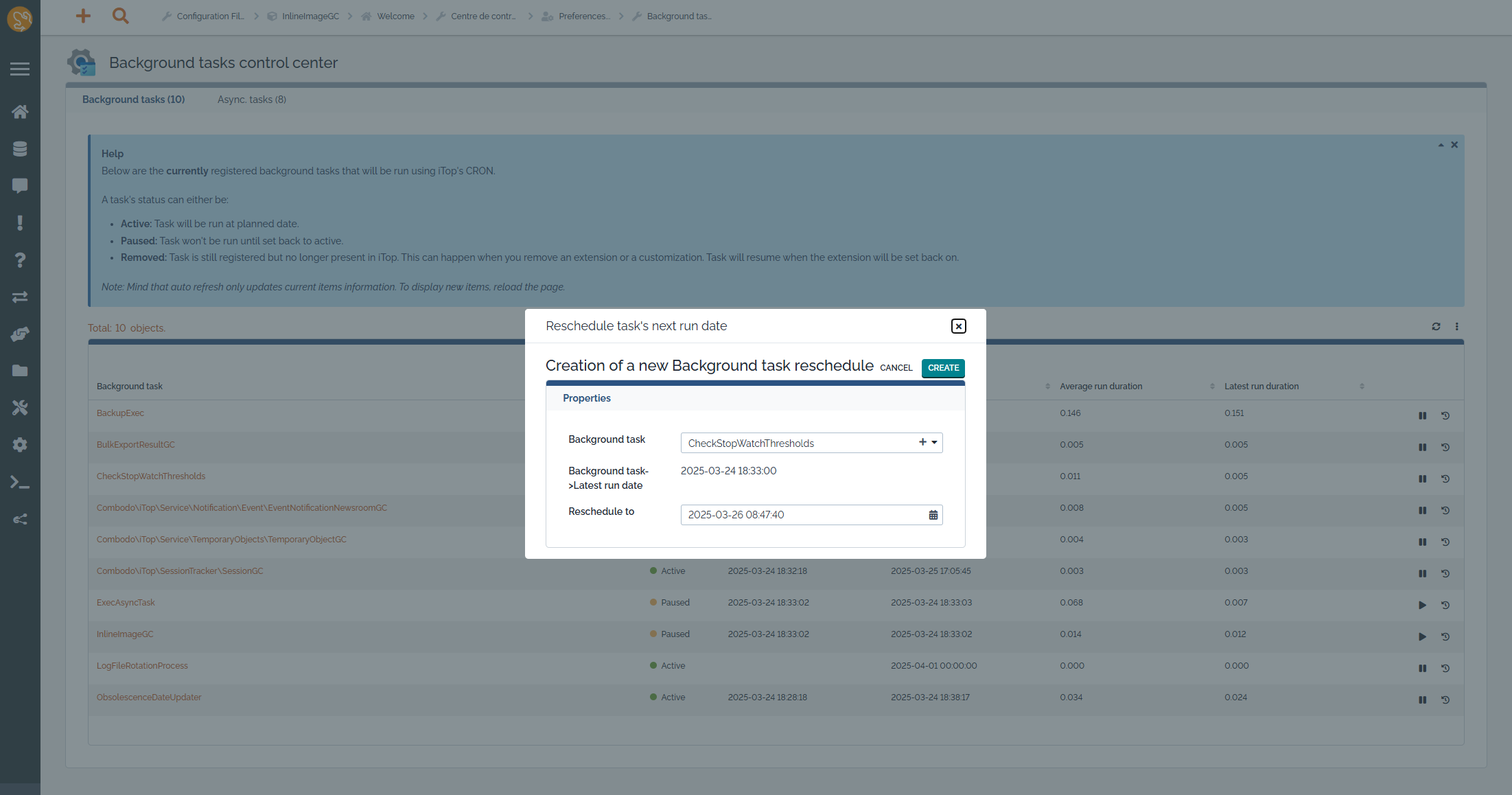The width and height of the screenshot is (1512, 795).
Task: Sort by Average run duration column
Action: (1101, 387)
